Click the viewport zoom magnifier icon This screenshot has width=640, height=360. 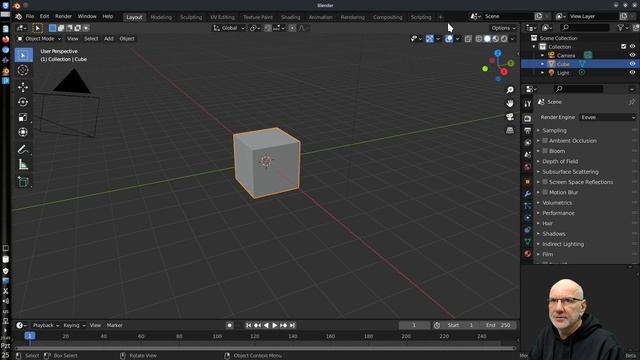coord(510,90)
